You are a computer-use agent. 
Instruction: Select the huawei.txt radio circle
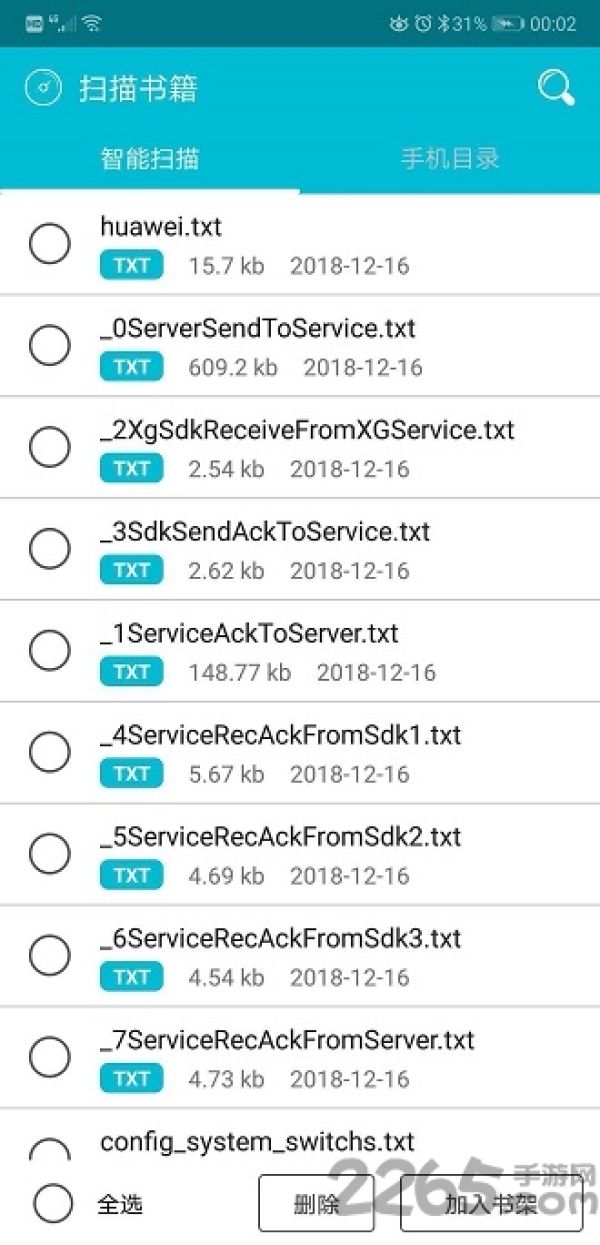49,244
